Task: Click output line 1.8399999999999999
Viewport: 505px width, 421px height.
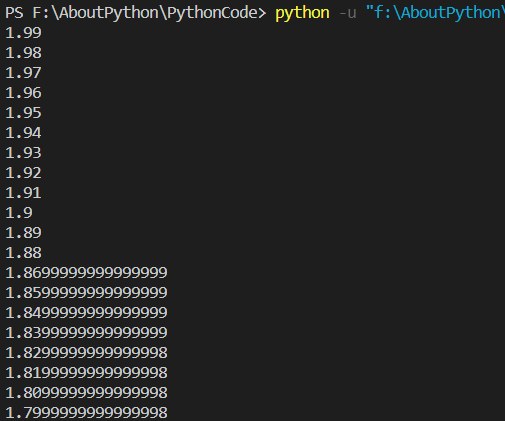Action: [x=86, y=333]
